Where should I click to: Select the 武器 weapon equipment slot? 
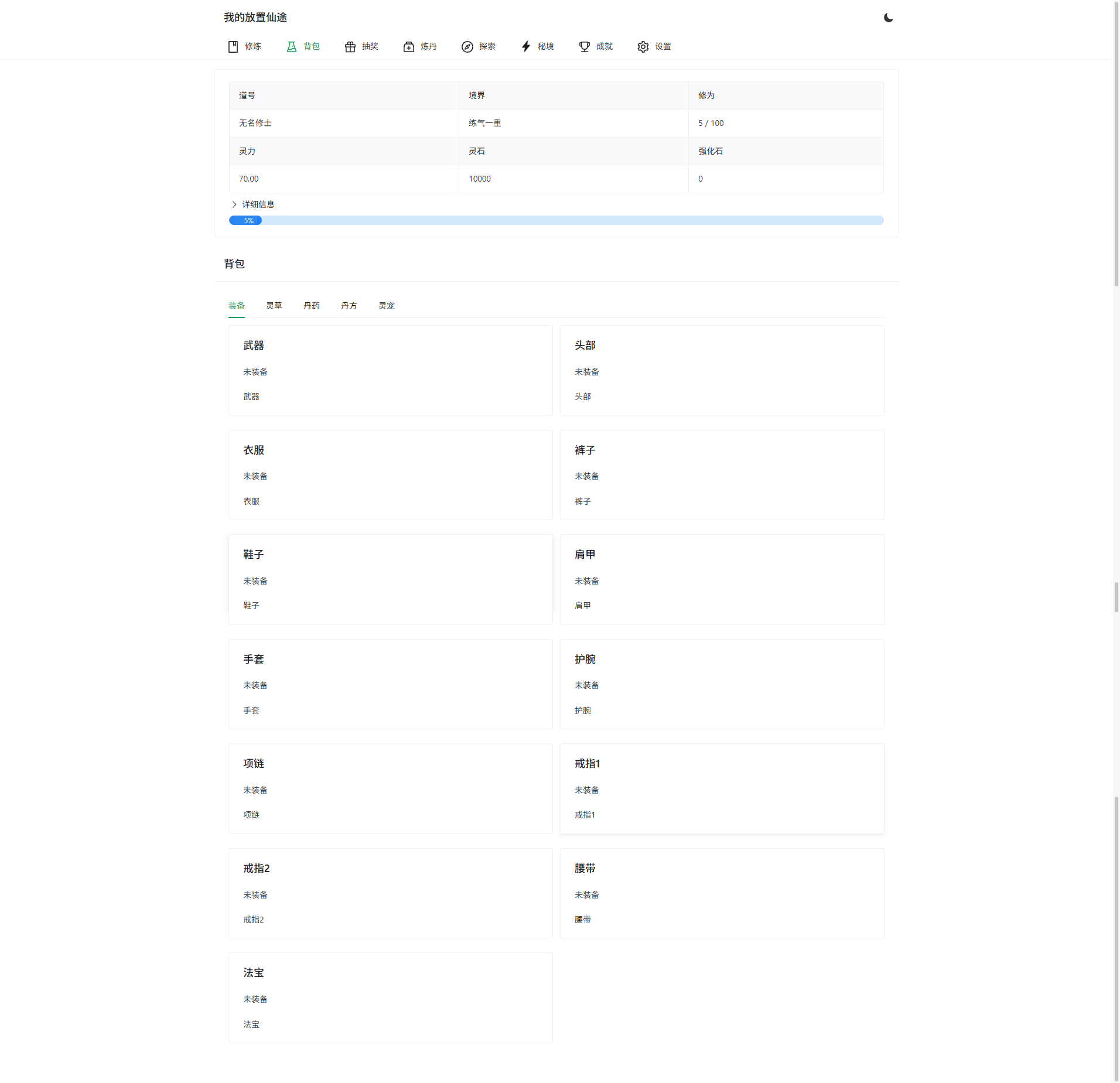click(x=390, y=370)
